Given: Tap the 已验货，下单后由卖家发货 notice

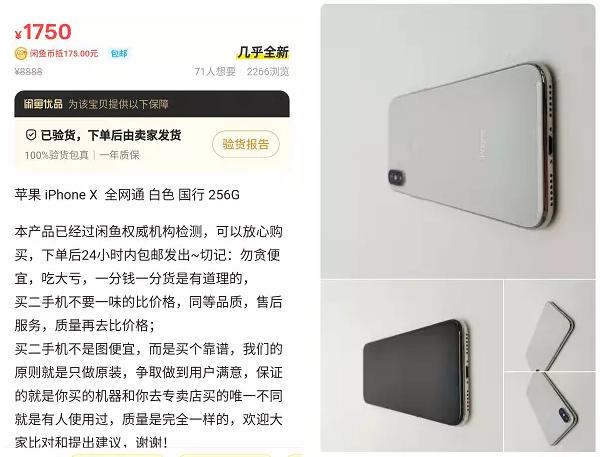Looking at the screenshot, I should (111, 135).
